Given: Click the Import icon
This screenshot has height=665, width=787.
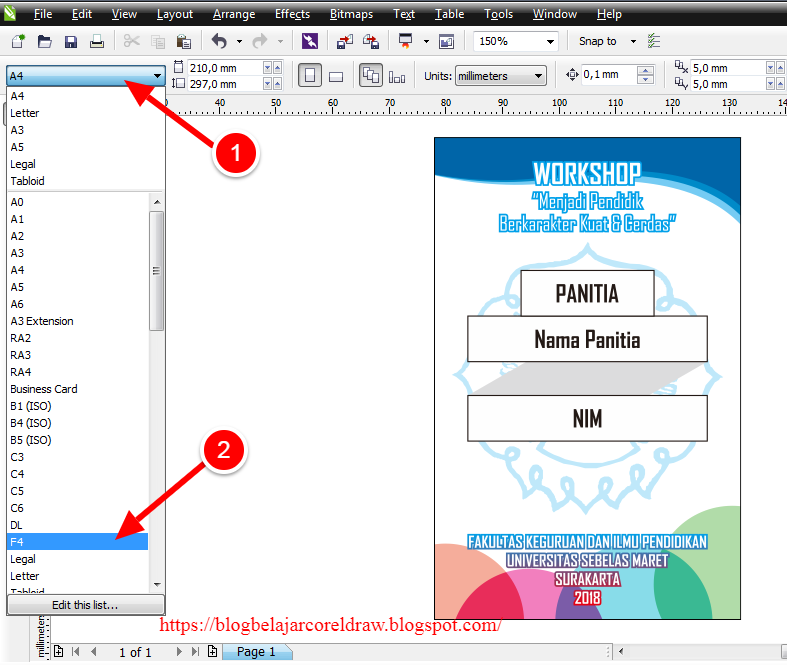Looking at the screenshot, I should tap(345, 41).
